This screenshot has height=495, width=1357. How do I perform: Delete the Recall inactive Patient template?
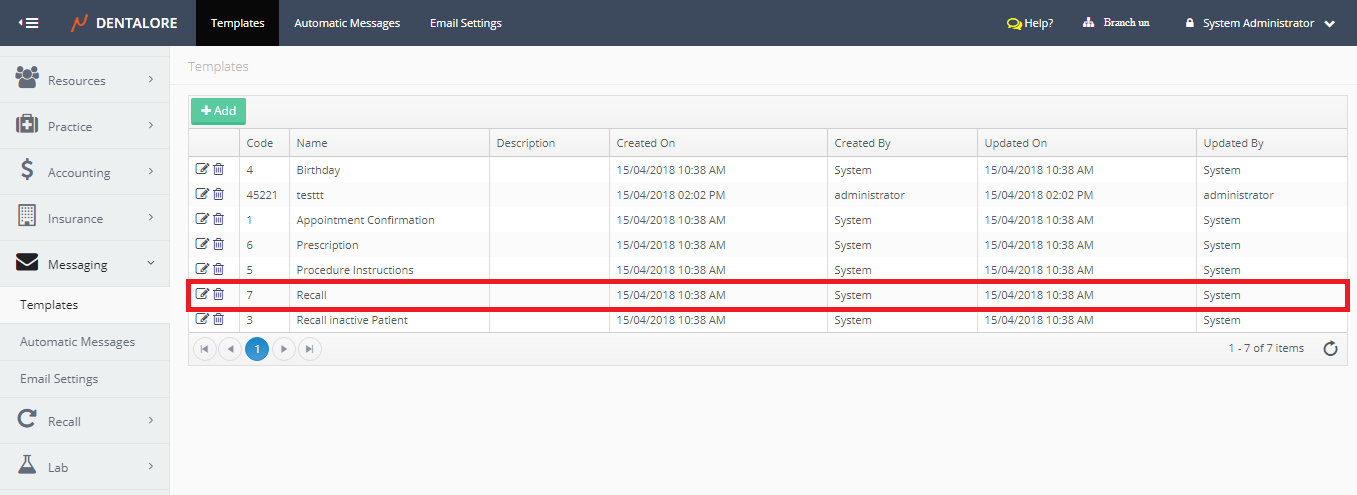(218, 320)
